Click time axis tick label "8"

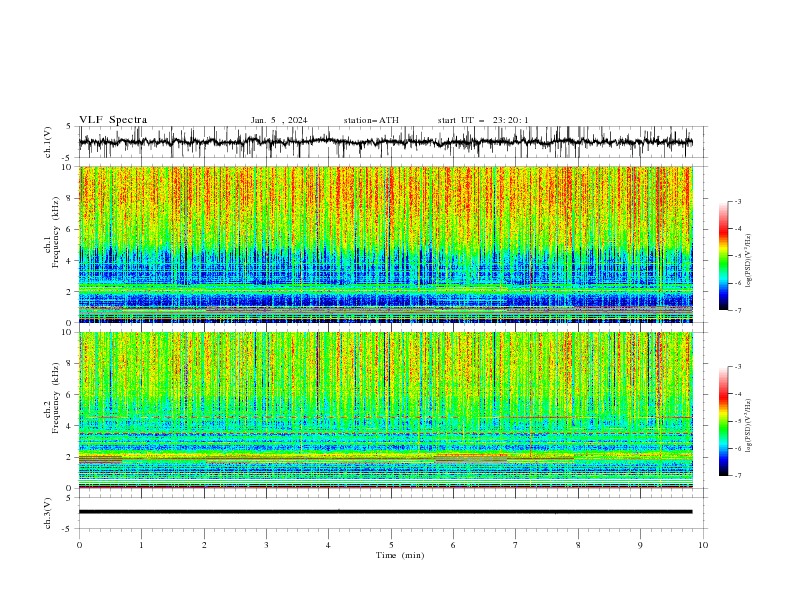click(x=578, y=545)
